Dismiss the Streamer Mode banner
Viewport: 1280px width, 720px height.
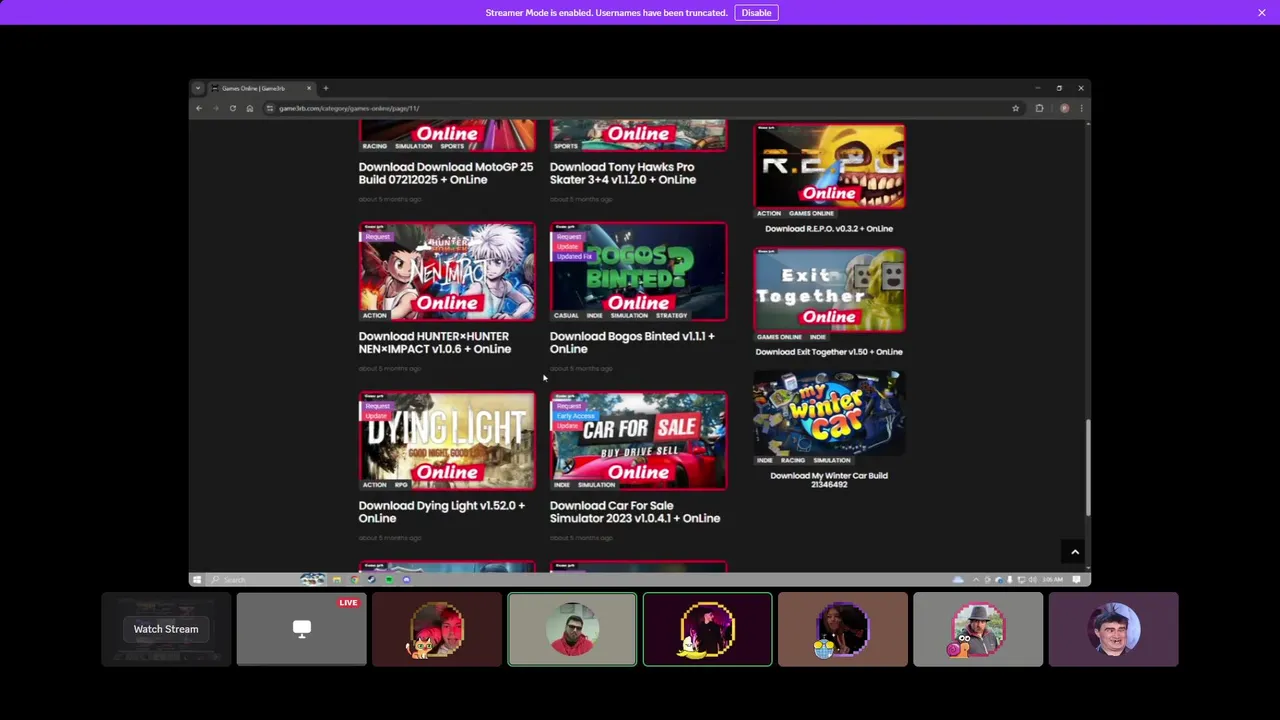[1261, 13]
